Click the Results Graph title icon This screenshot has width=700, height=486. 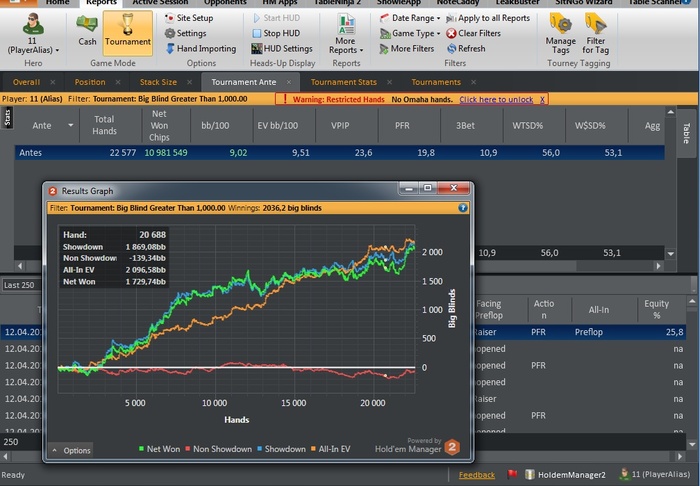[53, 191]
